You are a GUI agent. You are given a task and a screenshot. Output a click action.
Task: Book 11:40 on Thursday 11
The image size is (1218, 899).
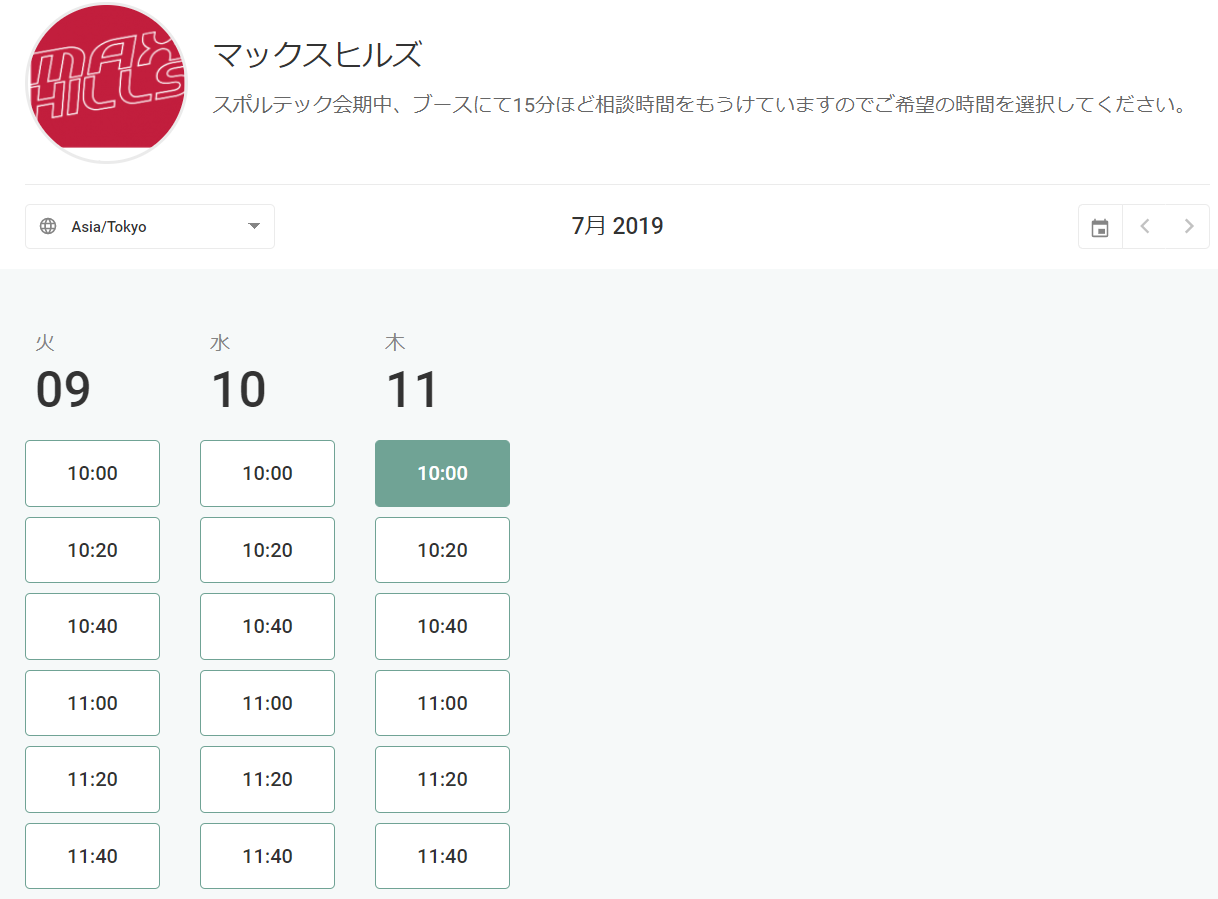click(442, 856)
